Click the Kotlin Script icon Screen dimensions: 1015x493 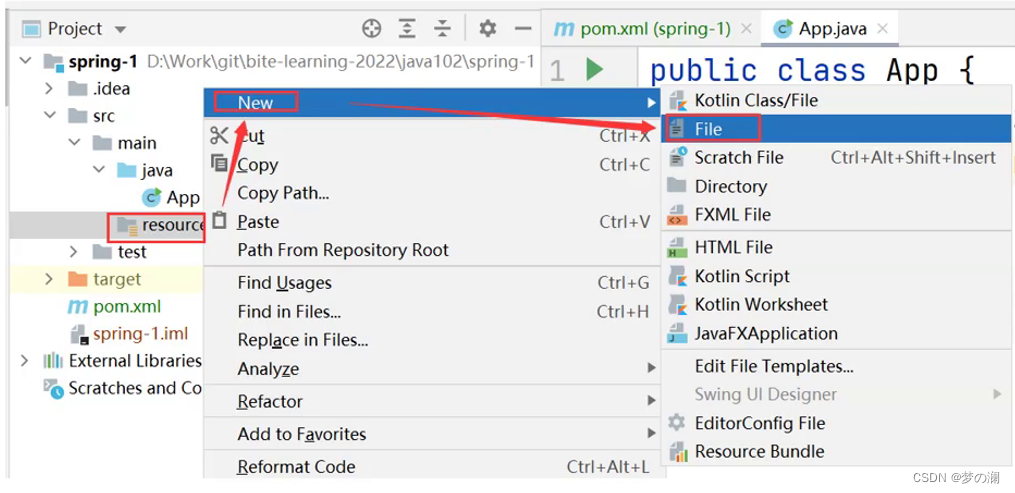click(x=678, y=276)
